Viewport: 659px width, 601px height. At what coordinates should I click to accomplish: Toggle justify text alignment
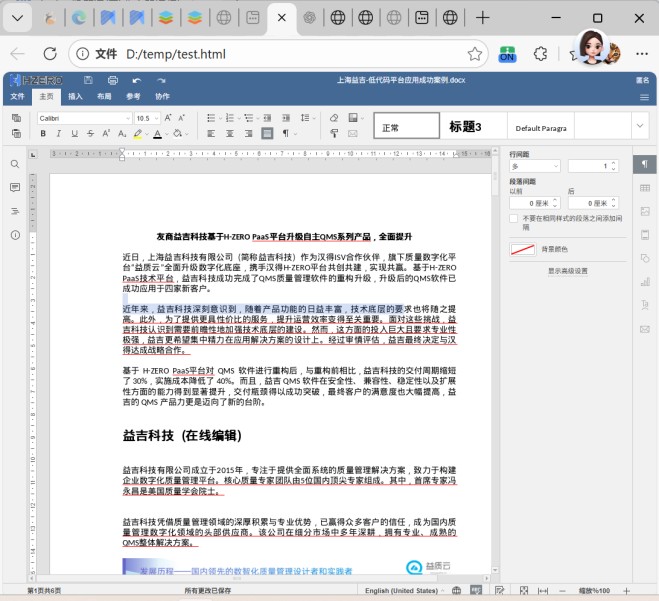(x=267, y=133)
